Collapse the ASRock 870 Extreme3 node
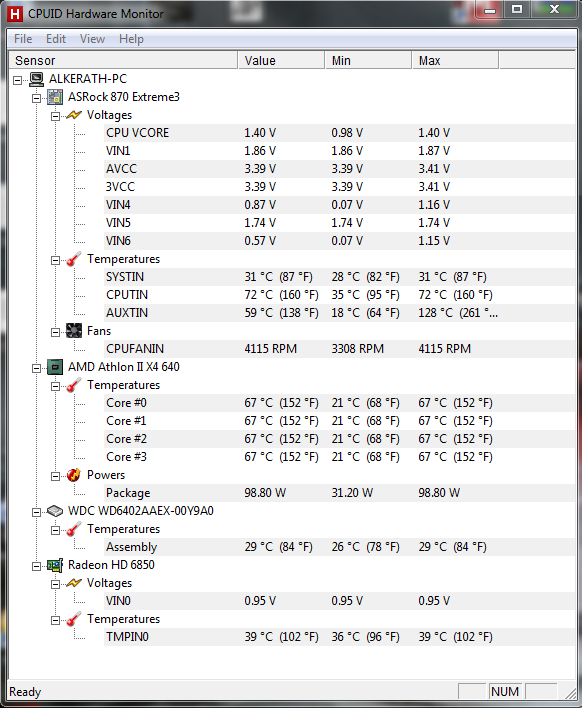582x708 pixels. point(37,98)
